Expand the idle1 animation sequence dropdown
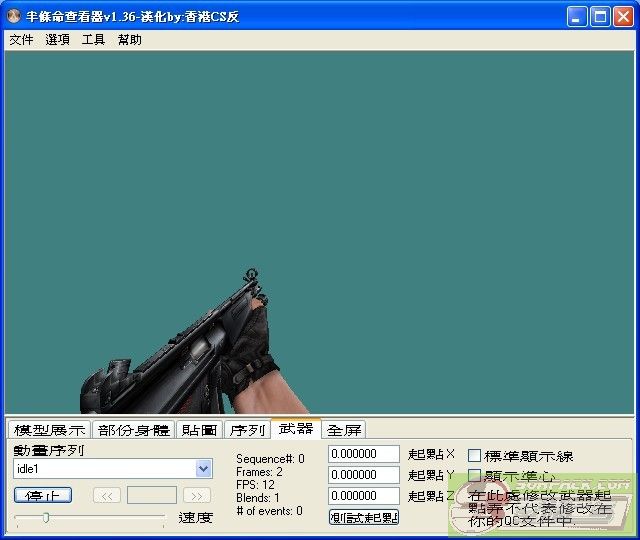This screenshot has width=640, height=540. (203, 469)
